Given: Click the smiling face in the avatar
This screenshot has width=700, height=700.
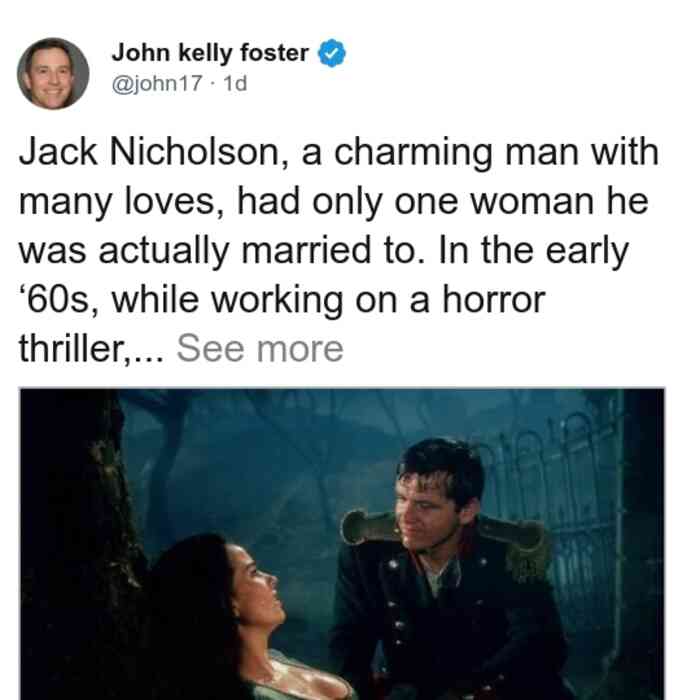Looking at the screenshot, I should [x=52, y=78].
